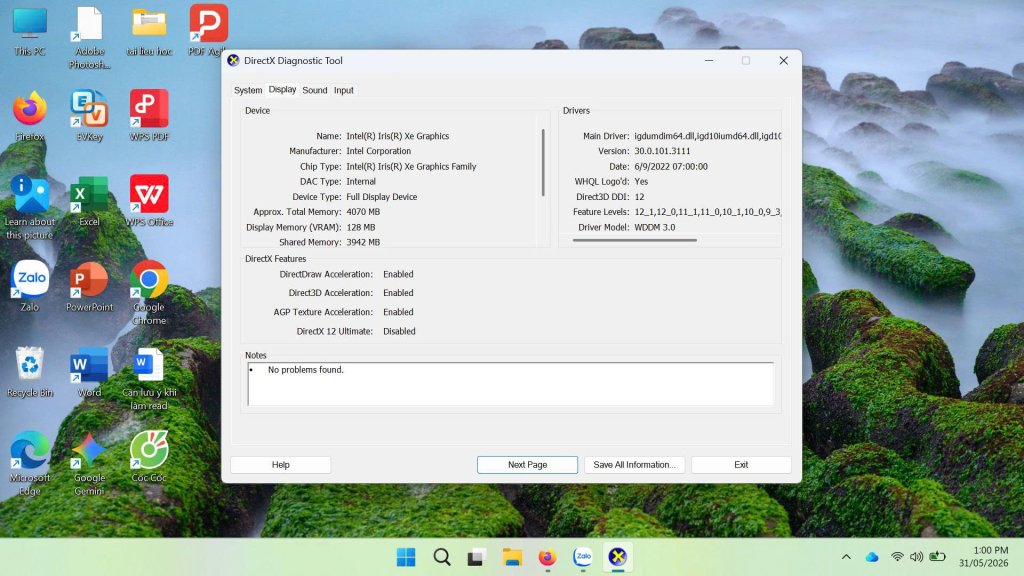The width and height of the screenshot is (1024, 576).
Task: Click the Drivers panel horizontal scrollbar
Action: click(635, 240)
